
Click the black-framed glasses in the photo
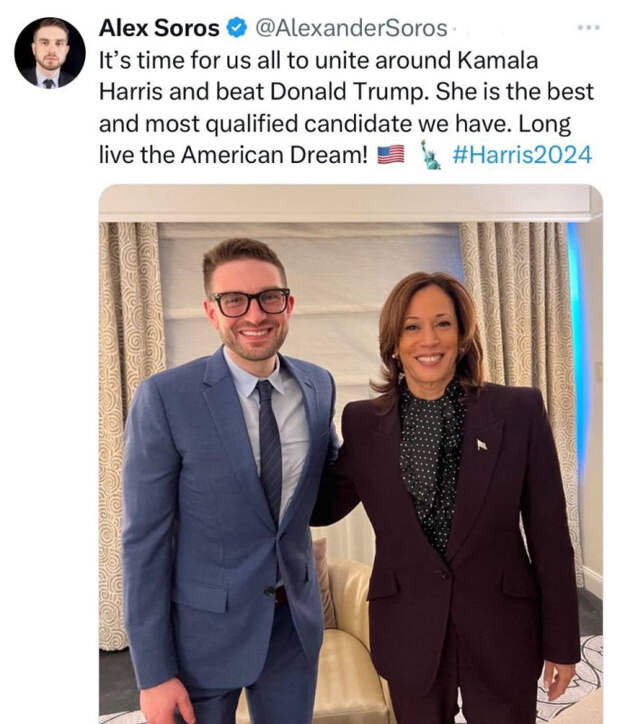(251, 302)
